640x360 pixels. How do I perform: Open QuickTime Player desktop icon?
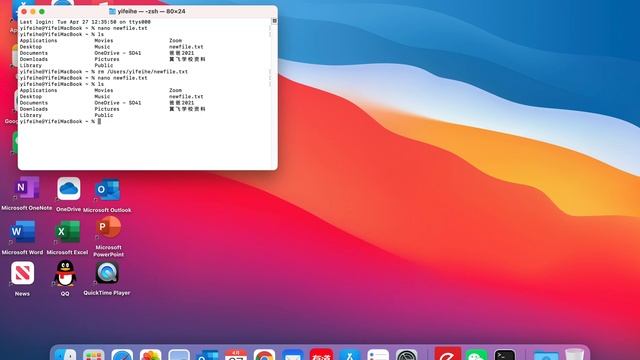pos(107,273)
